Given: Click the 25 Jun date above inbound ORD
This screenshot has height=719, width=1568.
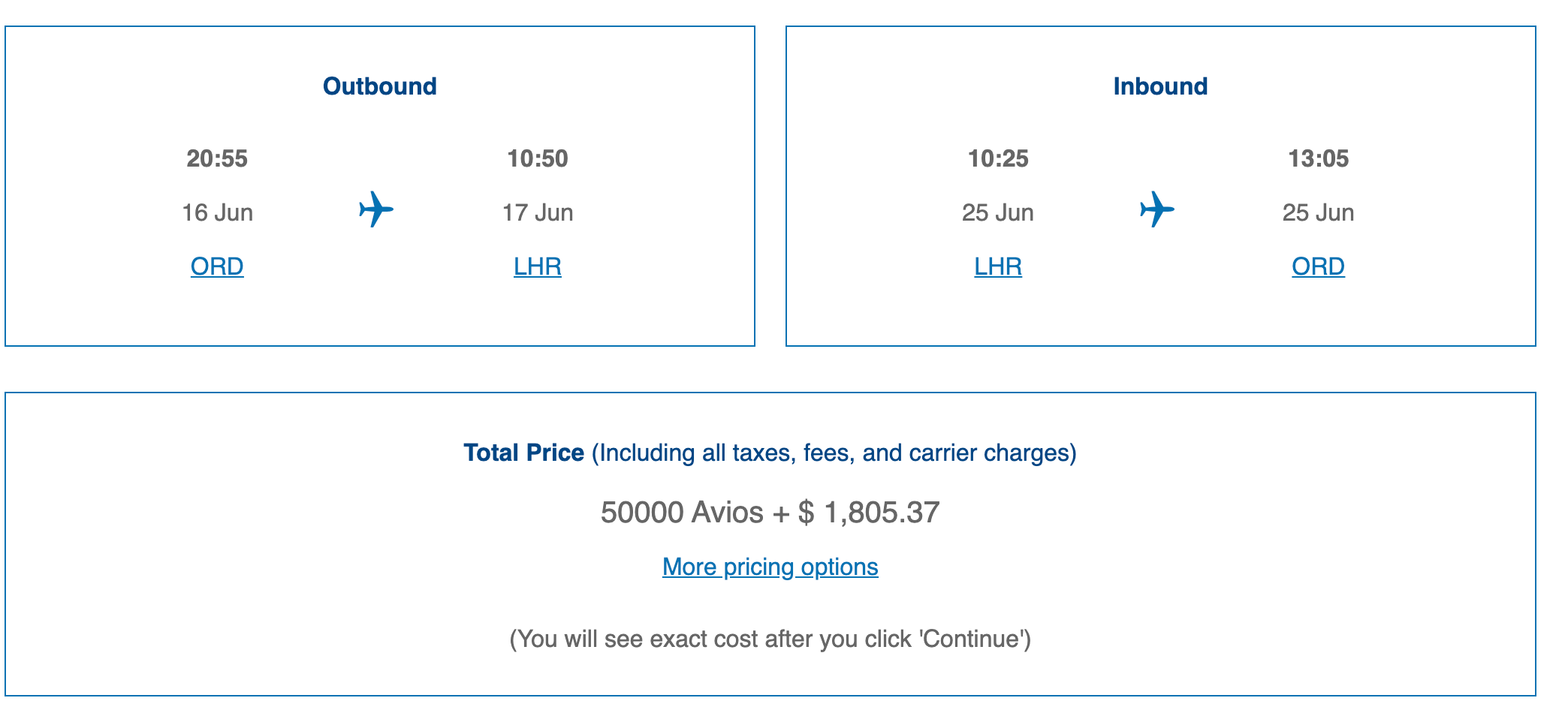Looking at the screenshot, I should pyautogui.click(x=1318, y=212).
